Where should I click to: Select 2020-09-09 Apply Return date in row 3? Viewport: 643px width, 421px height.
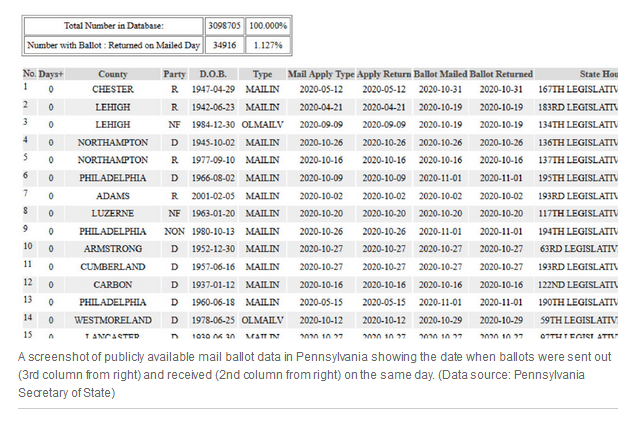(384, 125)
